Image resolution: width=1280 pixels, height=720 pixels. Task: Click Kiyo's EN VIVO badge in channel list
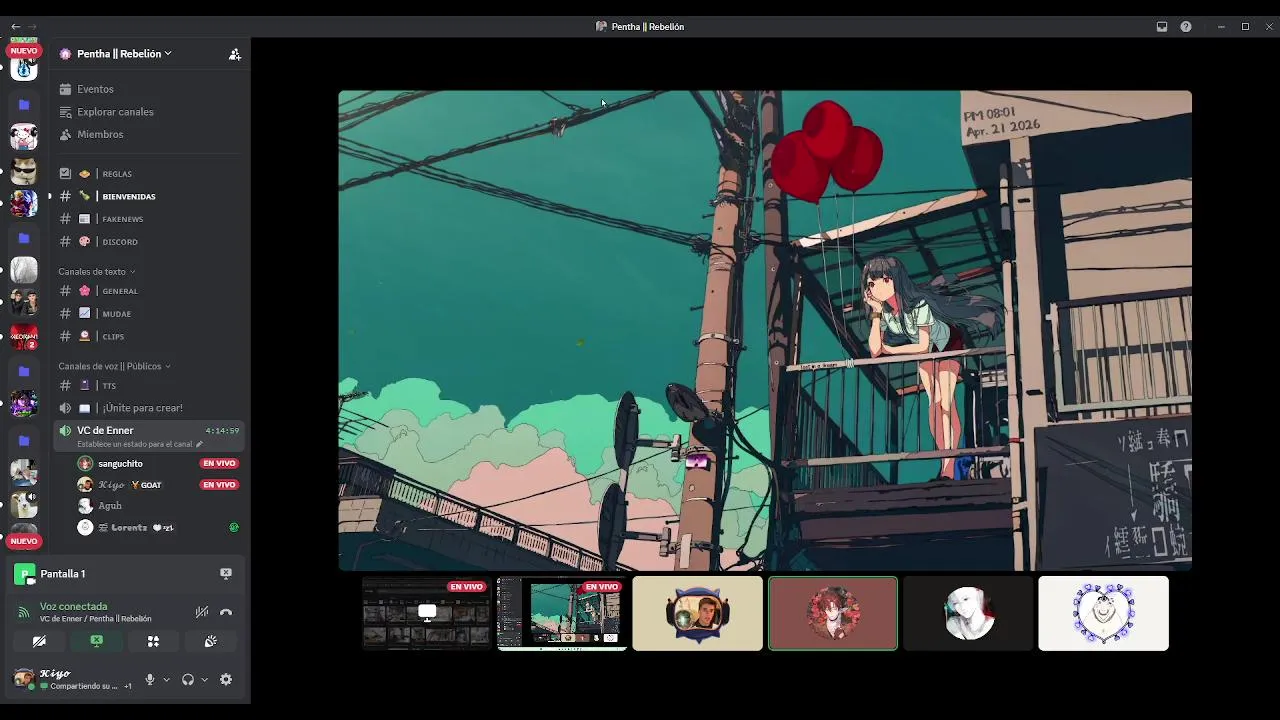tap(219, 485)
